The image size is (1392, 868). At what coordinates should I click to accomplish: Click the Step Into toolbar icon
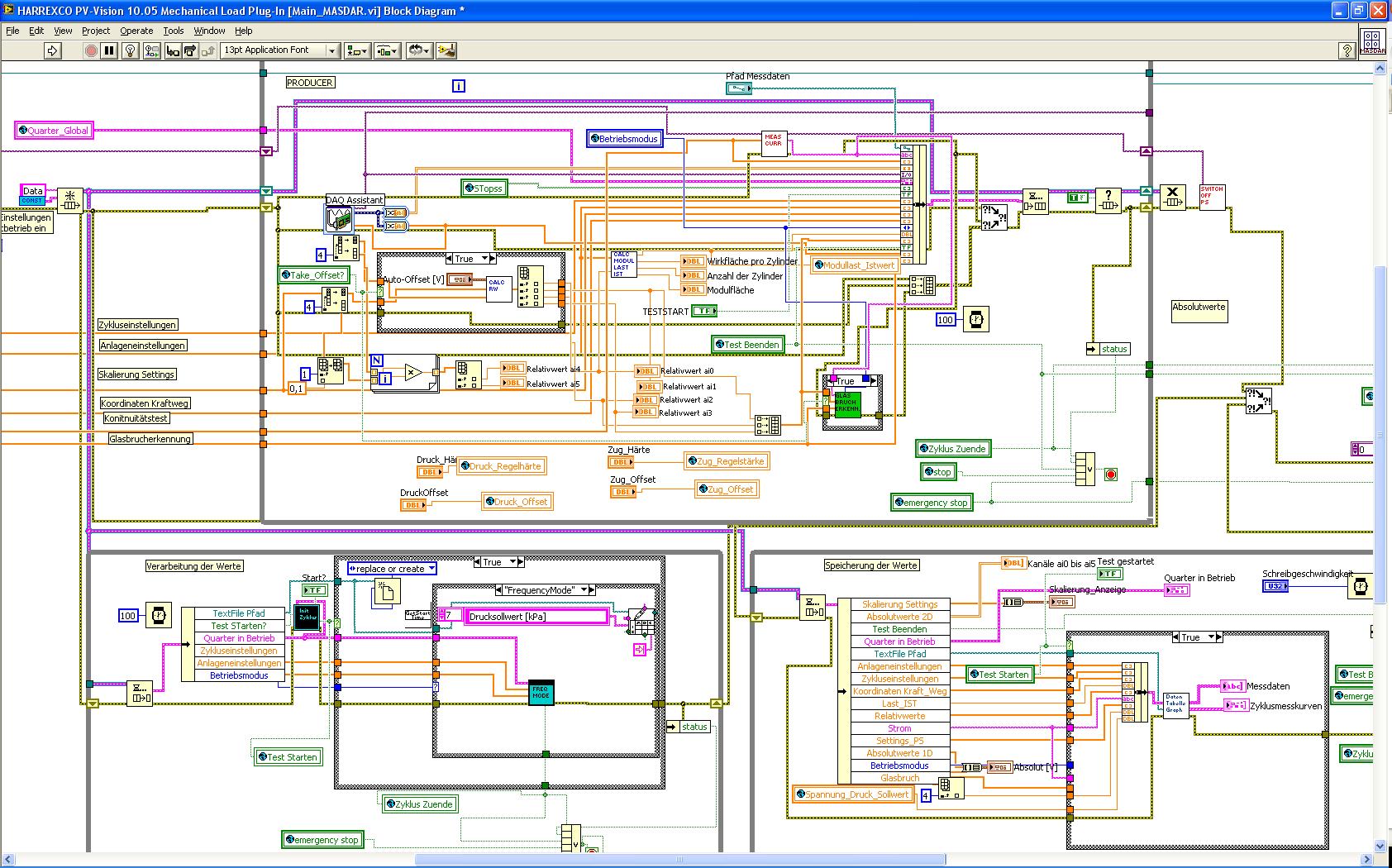pos(173,50)
